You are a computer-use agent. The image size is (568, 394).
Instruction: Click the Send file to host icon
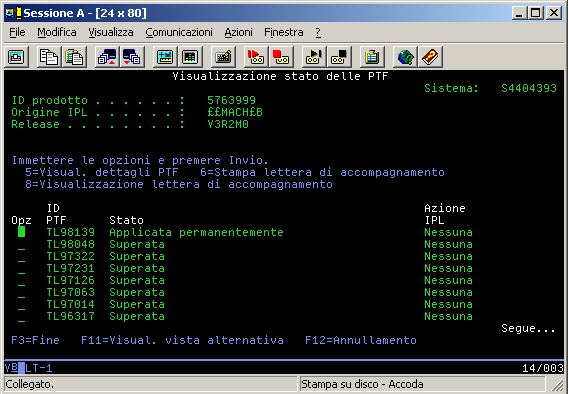click(107, 57)
